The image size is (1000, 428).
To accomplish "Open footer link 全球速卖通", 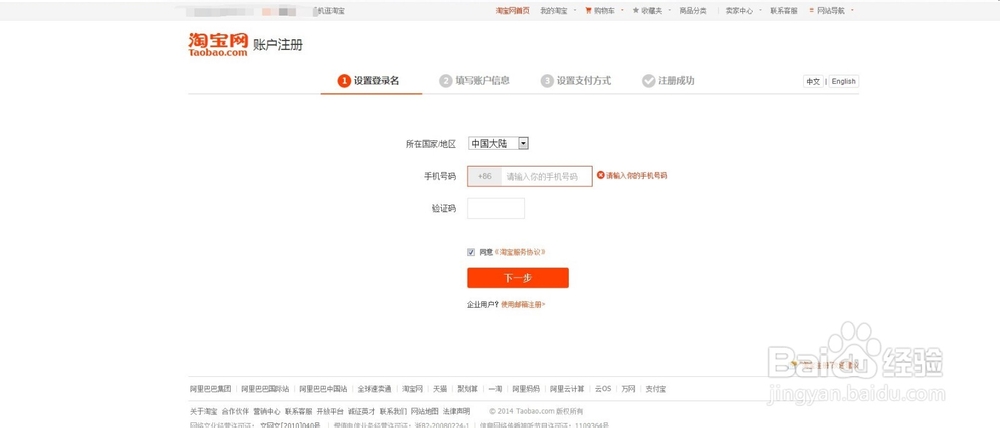I will pyautogui.click(x=374, y=388).
